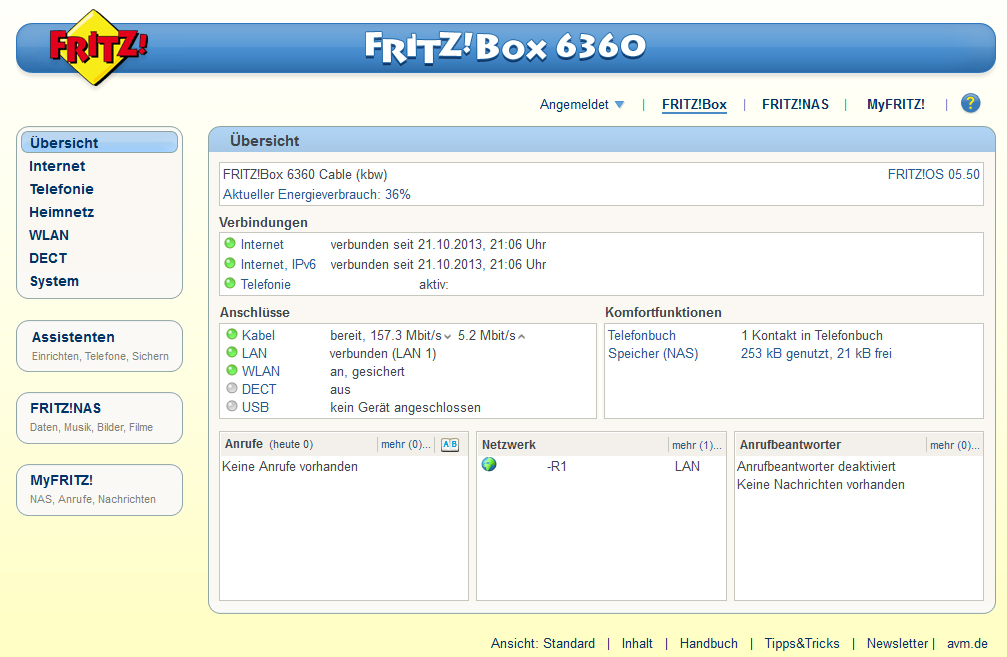Click mehr (0)... in Anrufe panel
The height and width of the screenshot is (657, 1007).
pyautogui.click(x=406, y=444)
